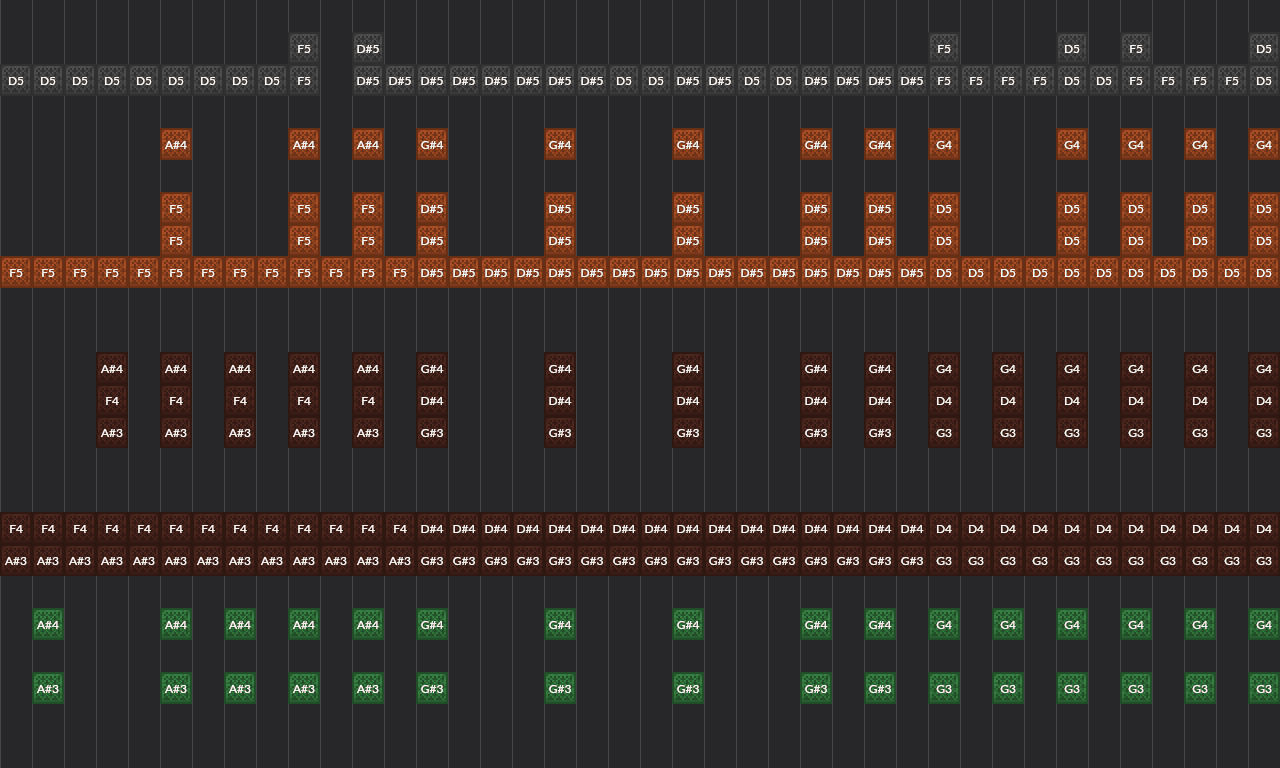This screenshot has width=1280, height=768.
Task: Click the stacked orange F5 pair's upper block
Action: [175, 208]
